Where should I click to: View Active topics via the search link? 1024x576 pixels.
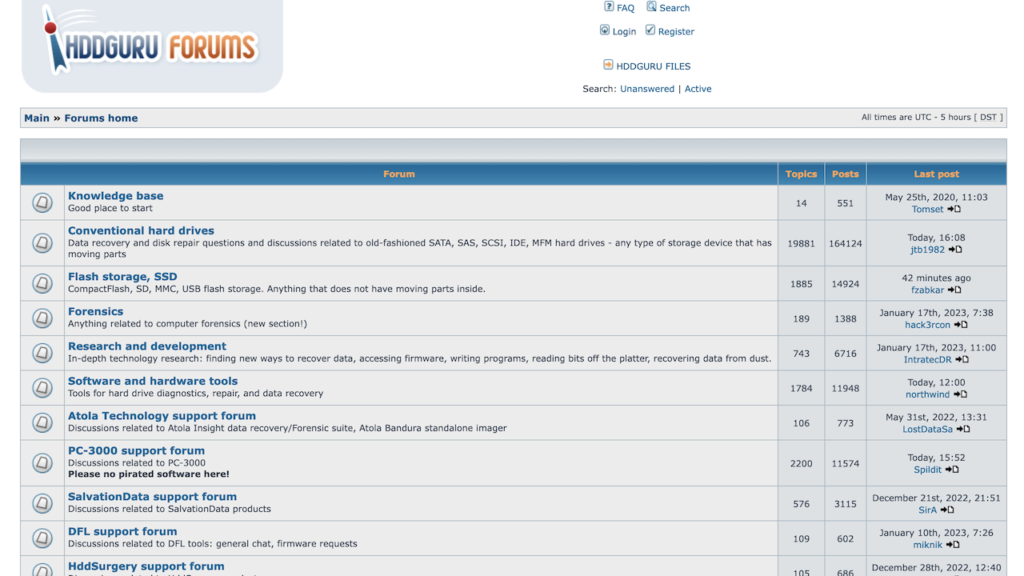697,88
